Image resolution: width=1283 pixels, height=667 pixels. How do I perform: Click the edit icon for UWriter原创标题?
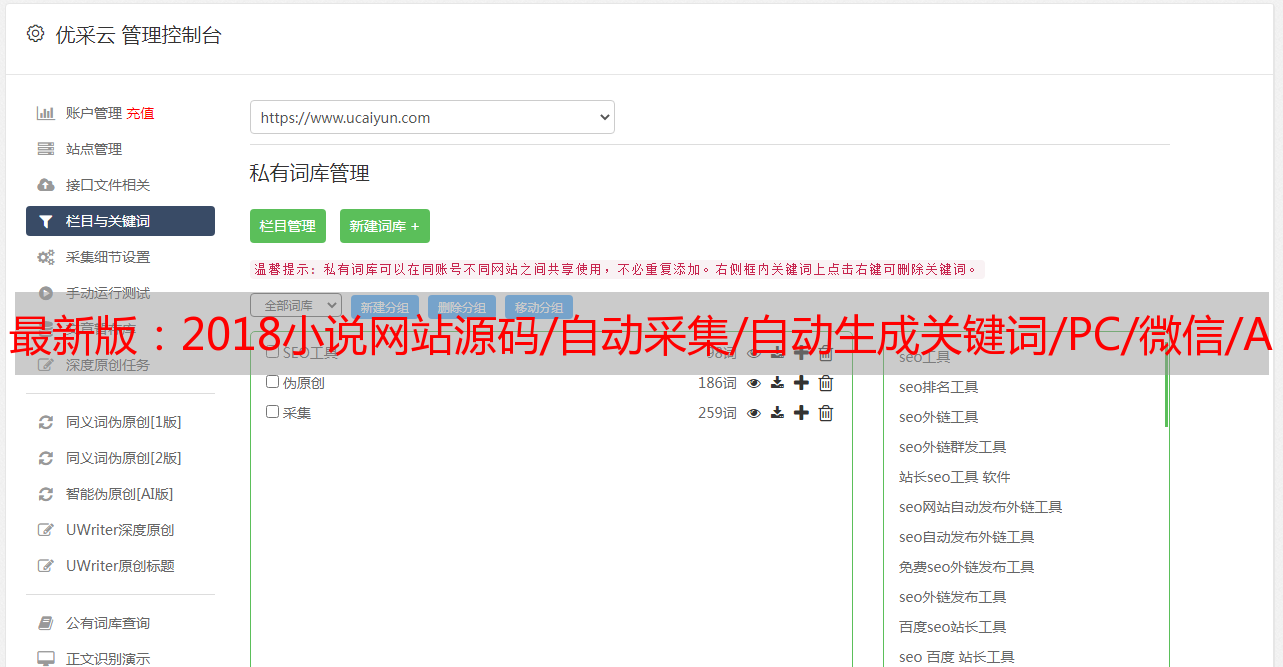coord(45,566)
